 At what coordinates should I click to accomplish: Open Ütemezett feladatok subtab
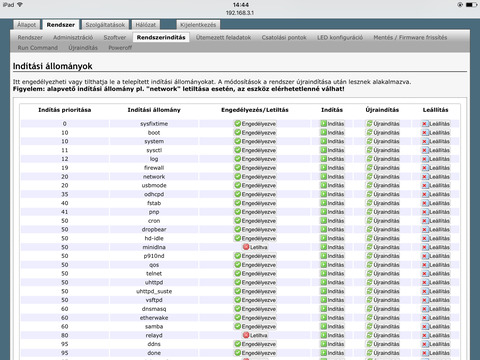(223, 37)
